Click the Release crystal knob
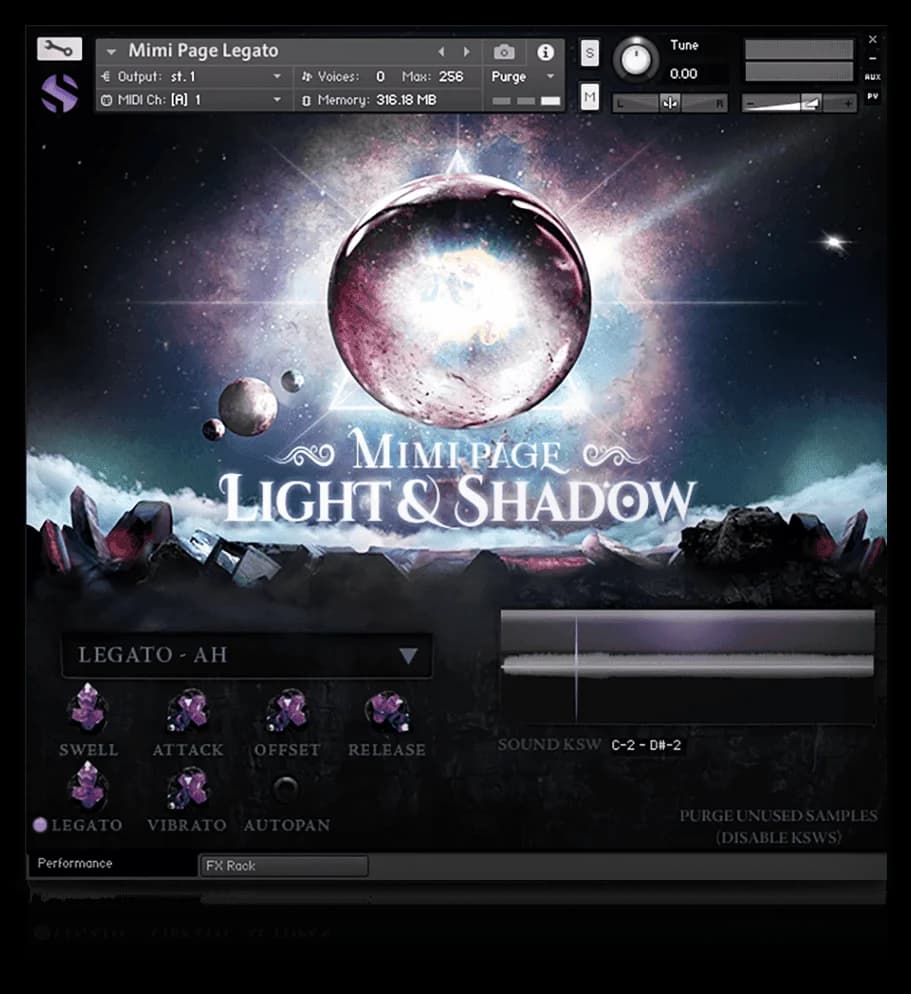 (x=387, y=711)
